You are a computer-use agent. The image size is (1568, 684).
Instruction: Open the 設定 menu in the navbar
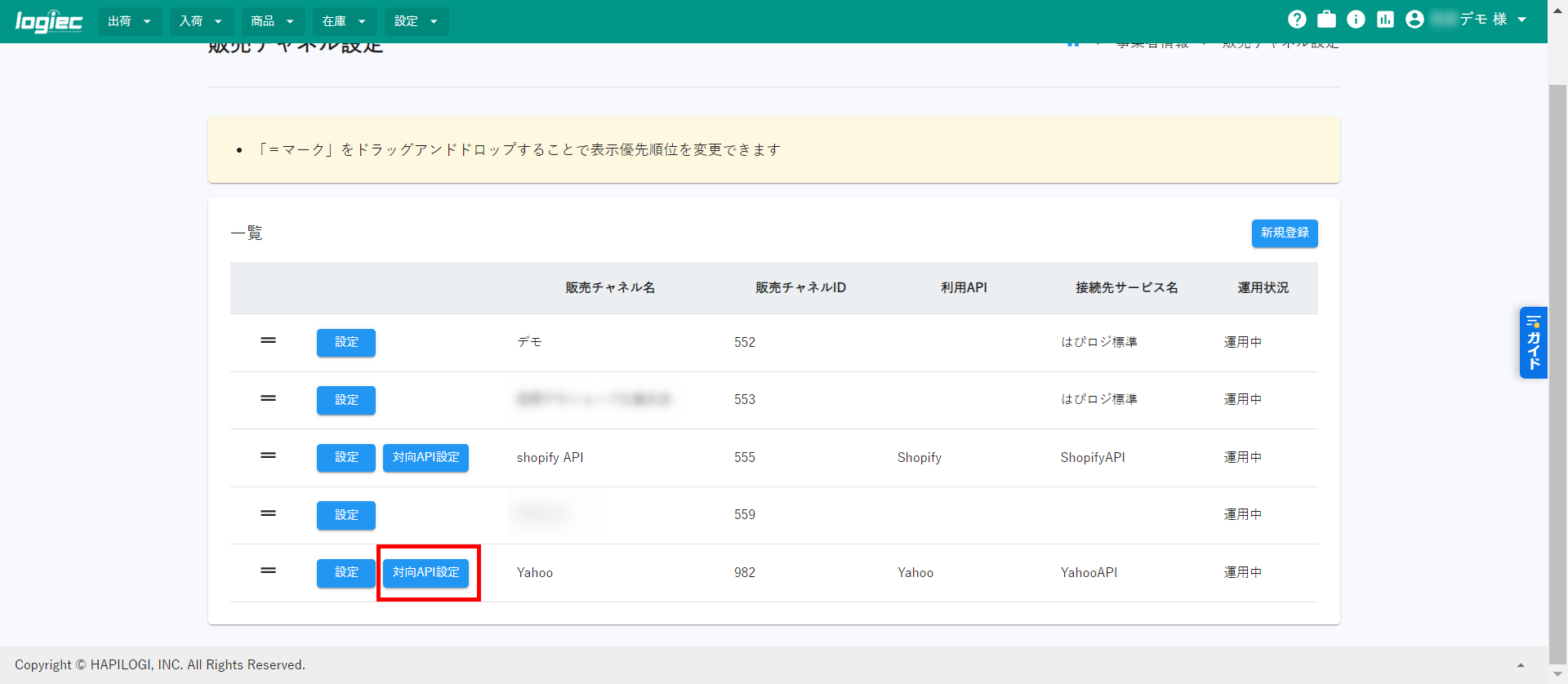click(x=416, y=21)
